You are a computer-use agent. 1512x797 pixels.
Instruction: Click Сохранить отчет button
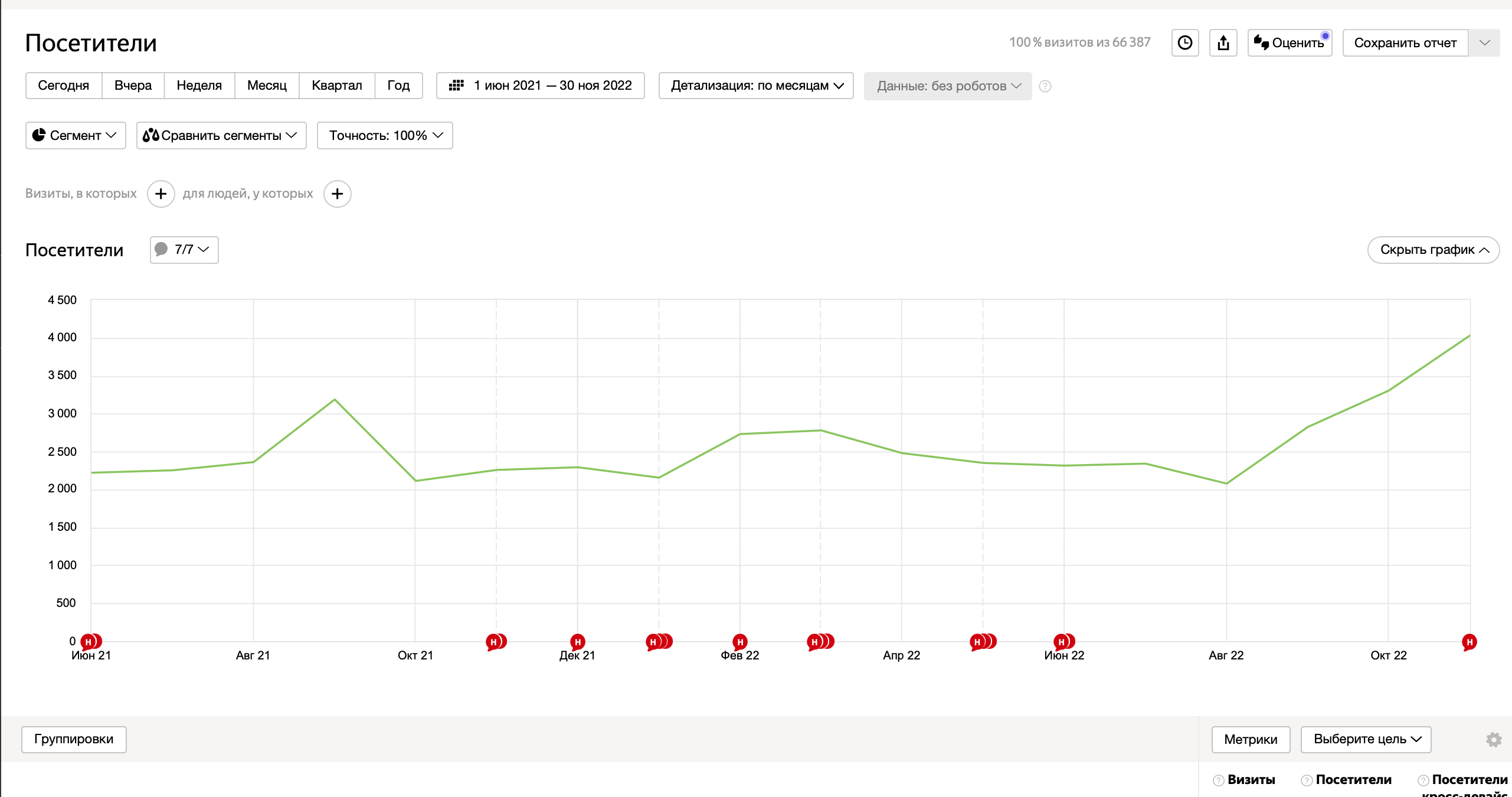(x=1405, y=43)
